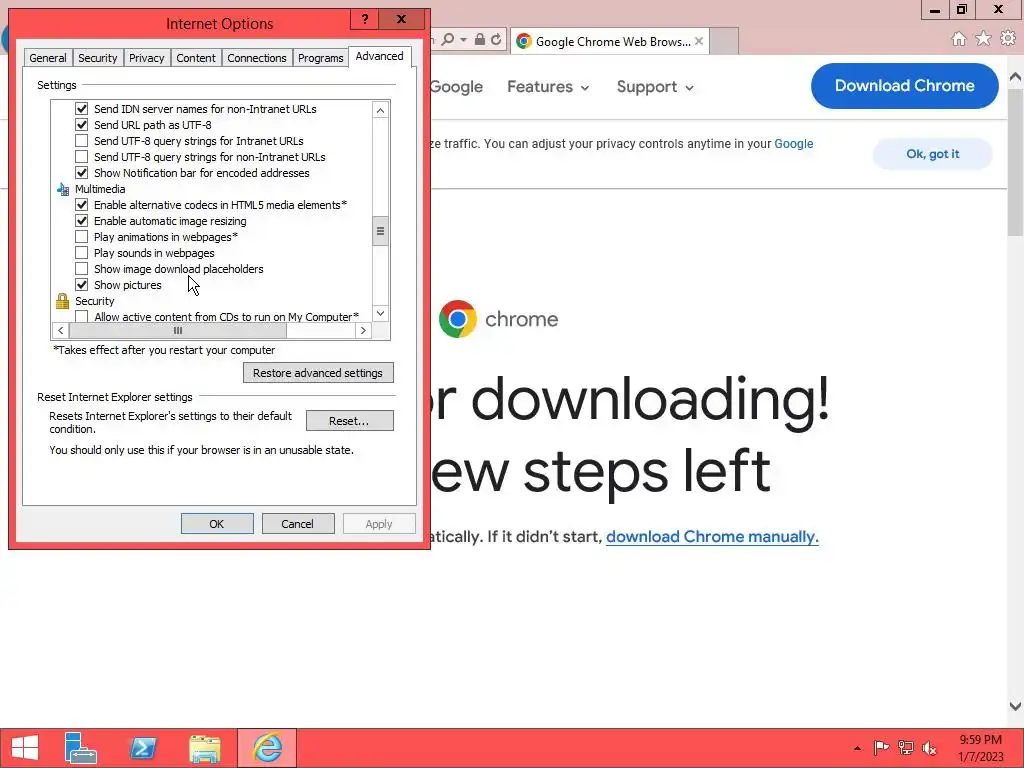Expand the Features menu on Chrome page
The image size is (1024, 768).
pos(548,87)
